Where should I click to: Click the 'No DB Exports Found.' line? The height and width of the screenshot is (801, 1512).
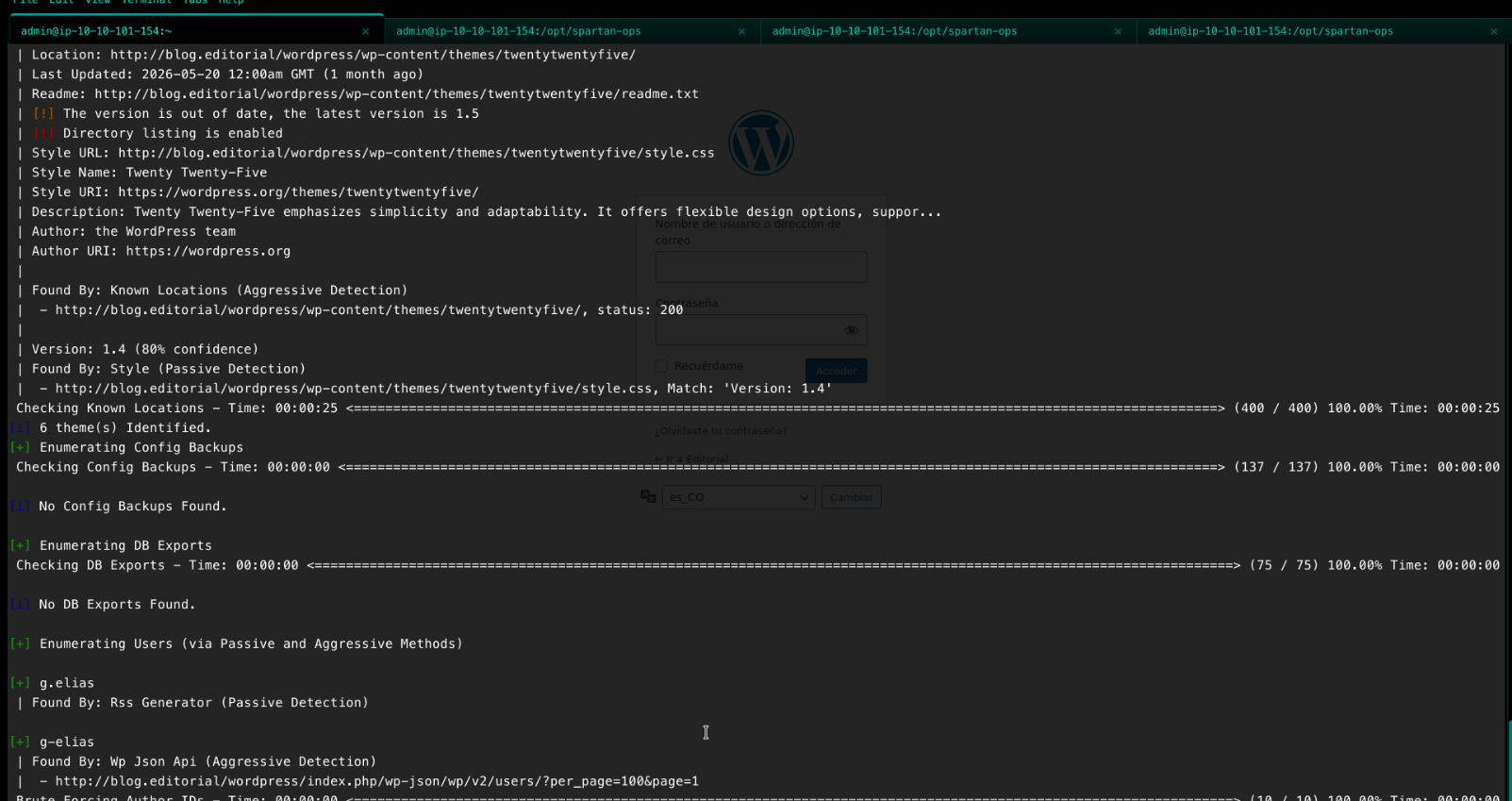click(117, 605)
